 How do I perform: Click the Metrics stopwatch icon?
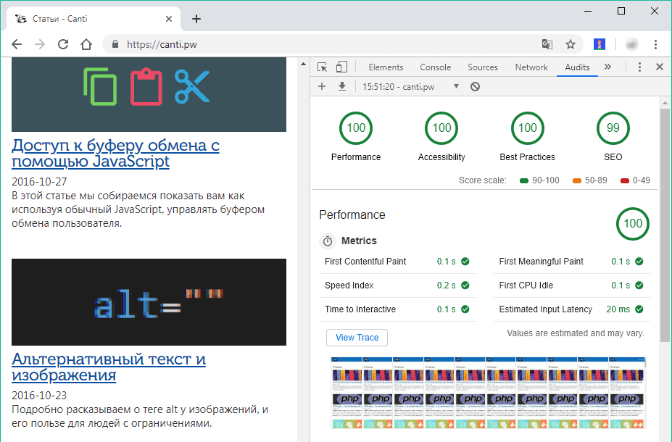[x=327, y=241]
